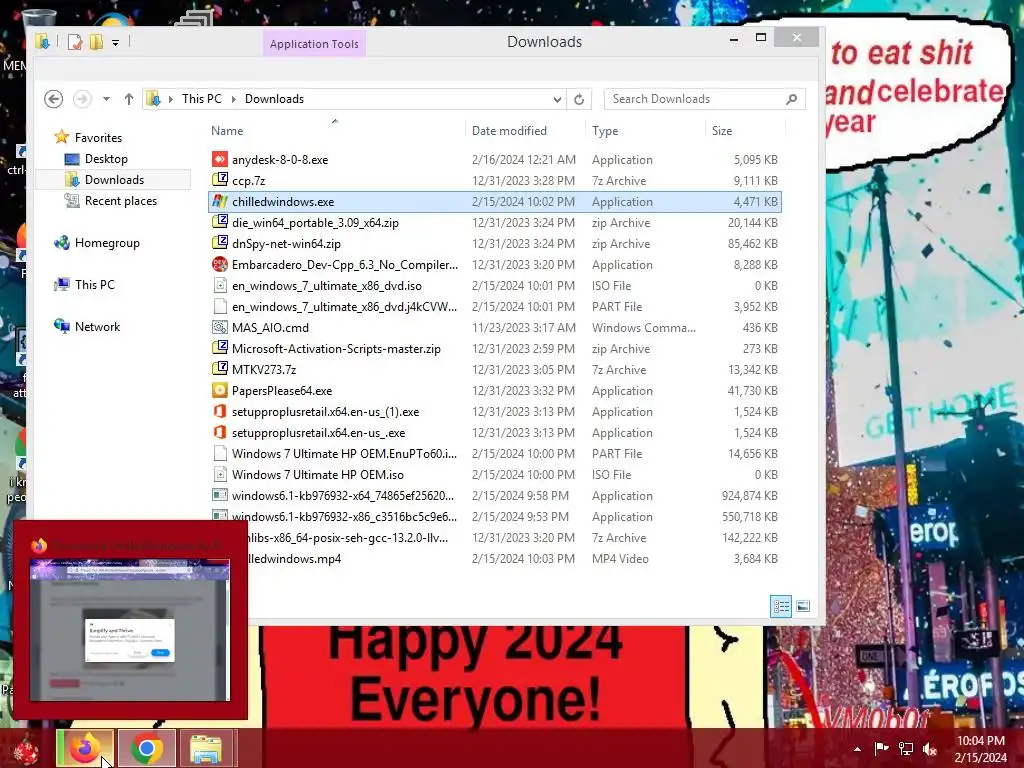Click the anydesk-8-0-8.exe file icon
The width and height of the screenshot is (1024, 768).
coord(220,159)
